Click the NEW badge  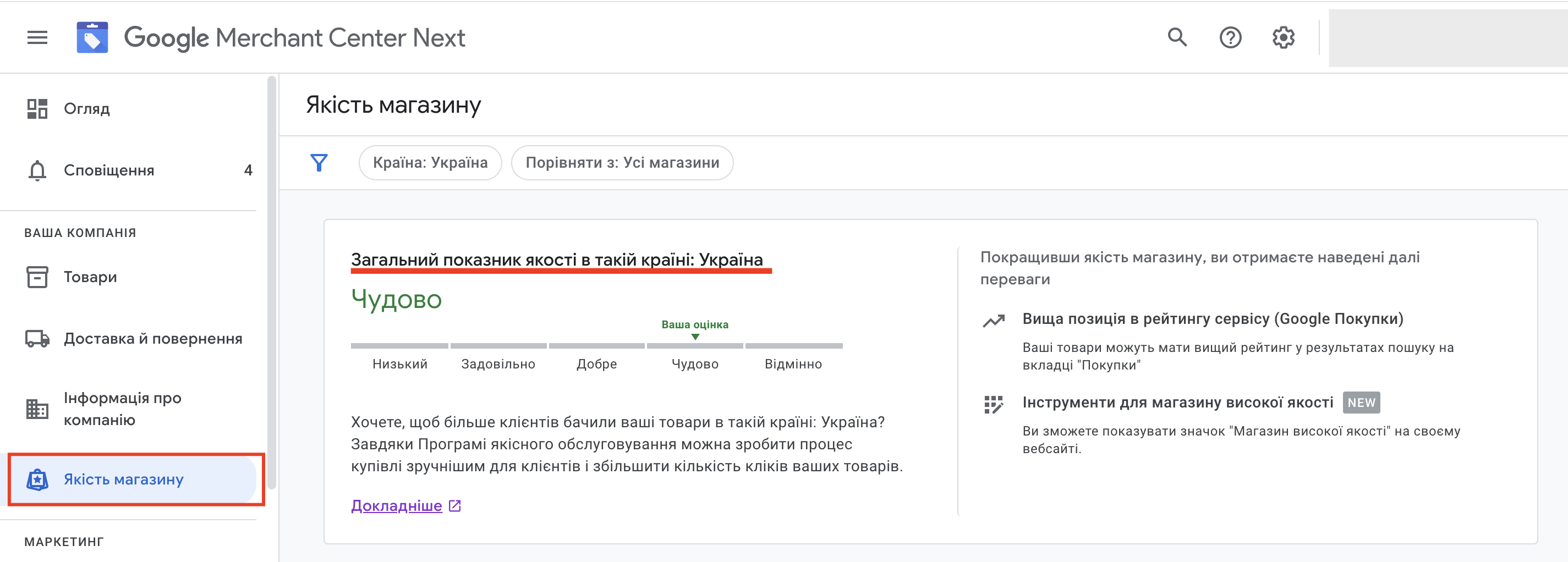1361,403
